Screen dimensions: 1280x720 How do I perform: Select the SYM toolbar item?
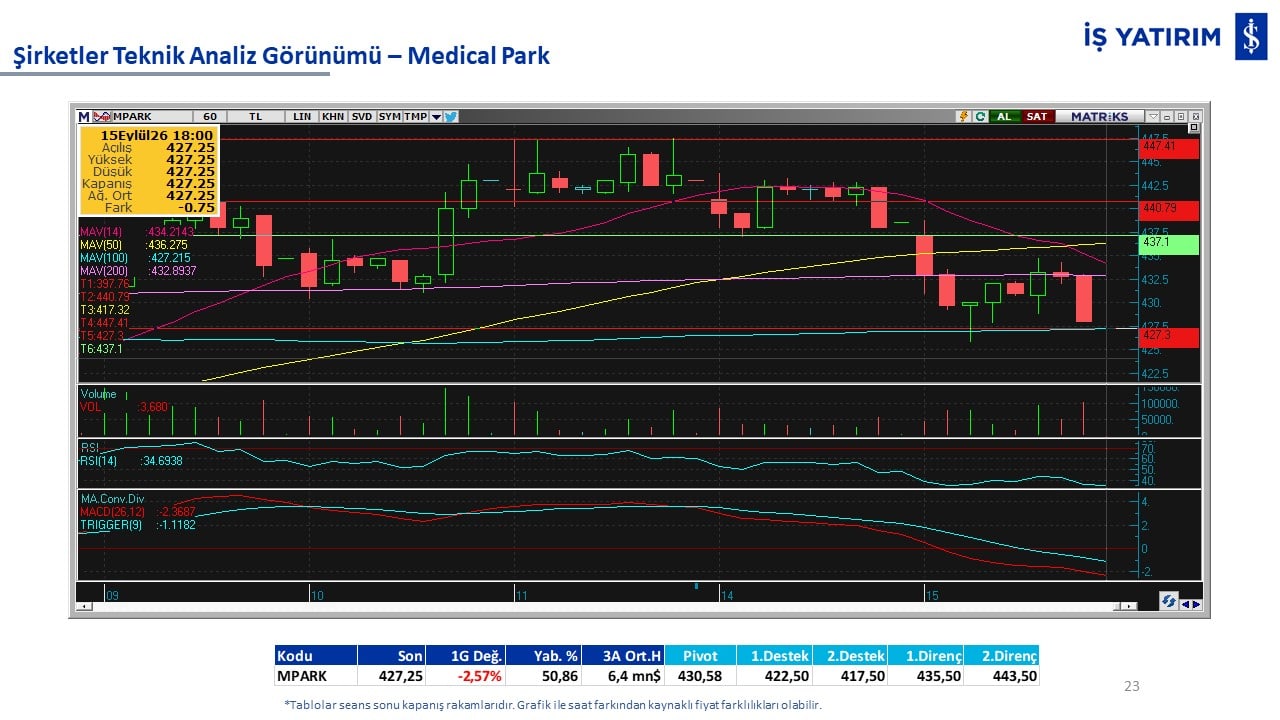390,116
